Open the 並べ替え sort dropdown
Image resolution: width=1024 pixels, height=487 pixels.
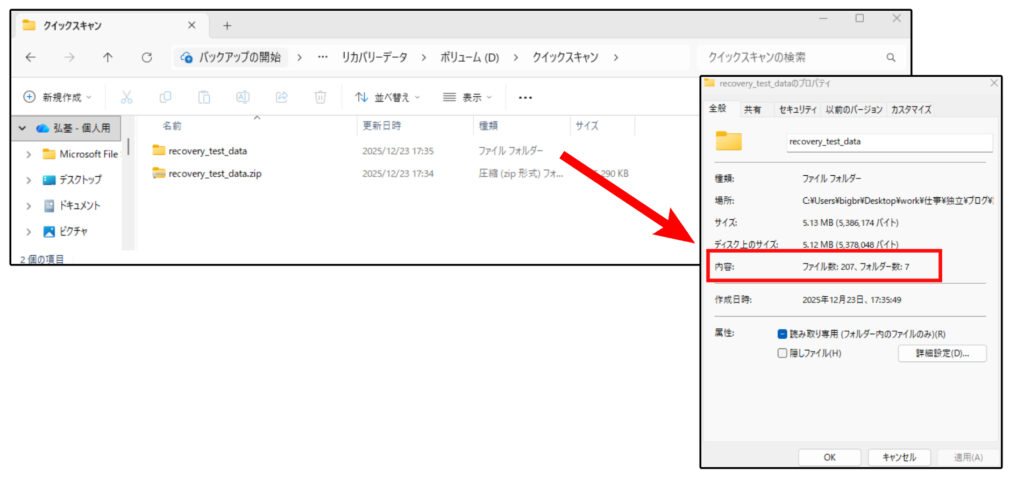click(x=388, y=97)
